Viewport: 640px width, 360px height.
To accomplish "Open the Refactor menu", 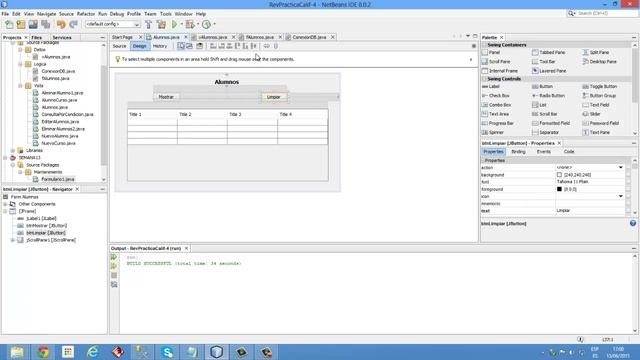I will 86,14.
